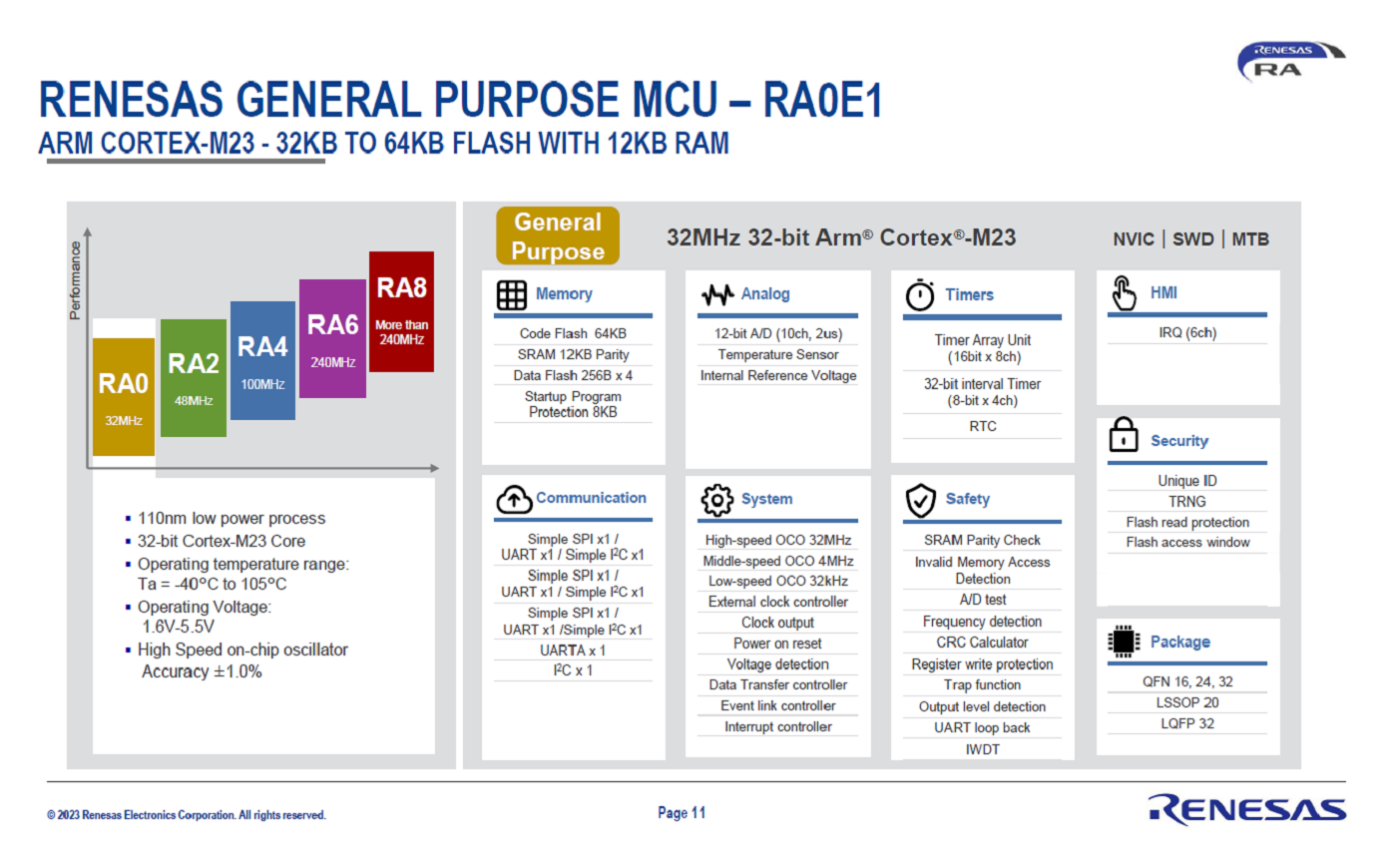Click the Renesas logo at bottom right
Viewport: 1397px width, 868px height.
(x=1246, y=809)
